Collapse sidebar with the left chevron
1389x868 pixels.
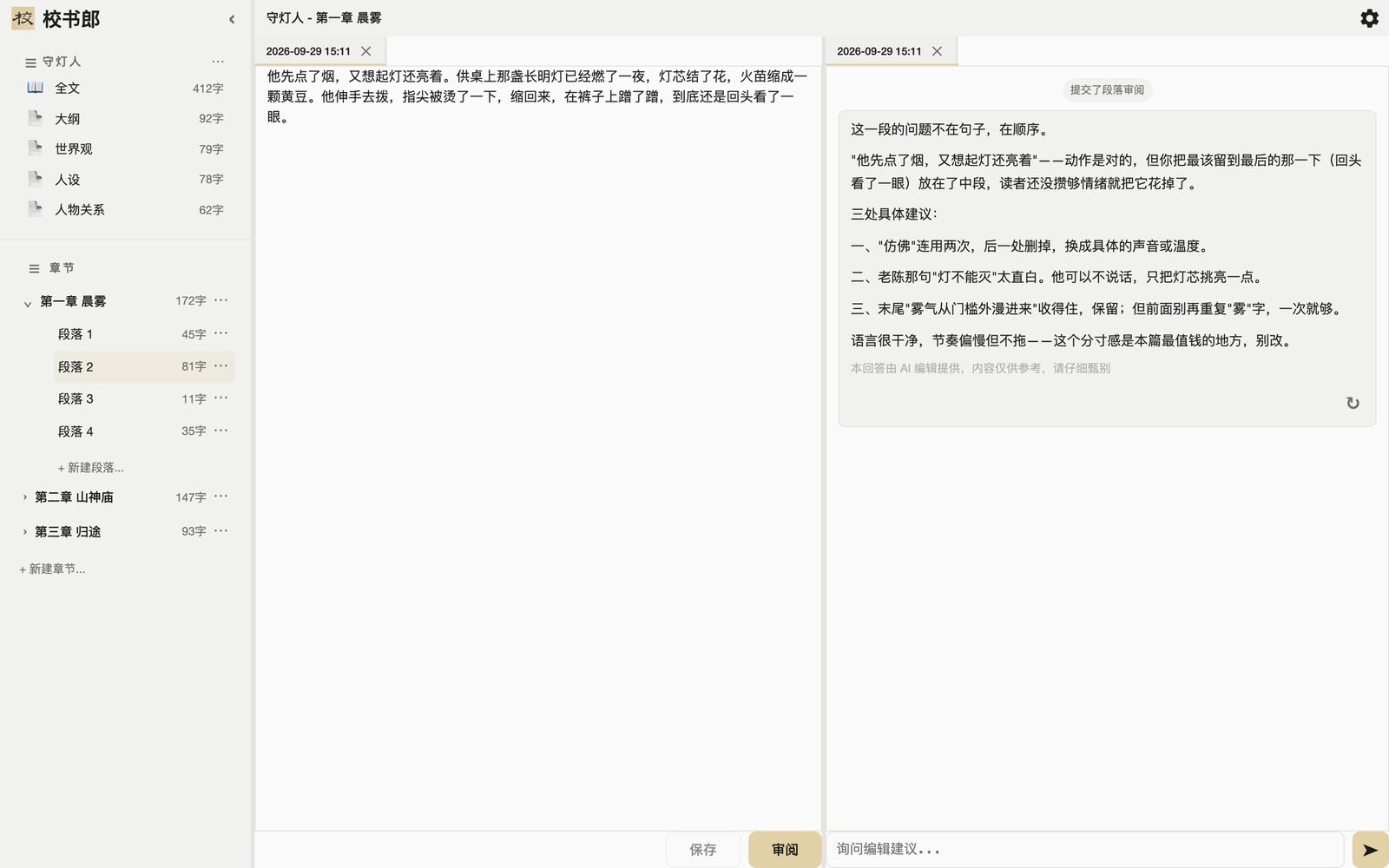click(x=232, y=19)
